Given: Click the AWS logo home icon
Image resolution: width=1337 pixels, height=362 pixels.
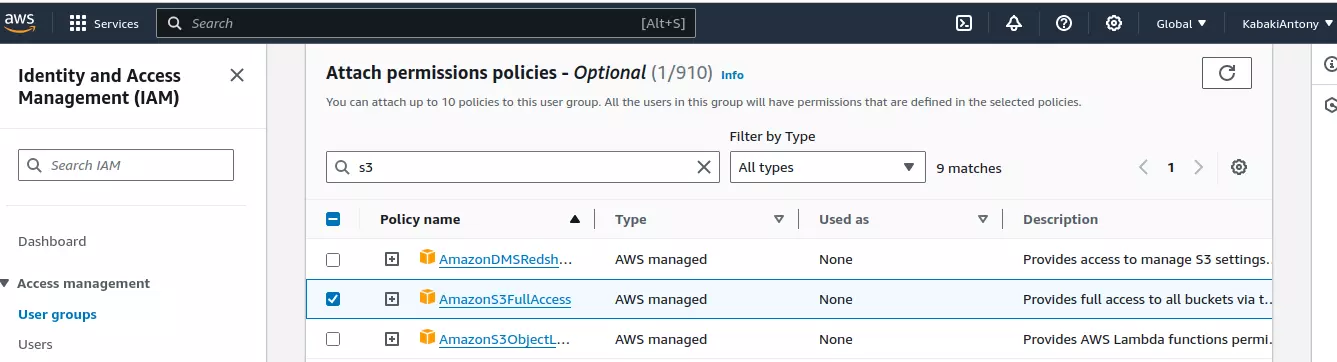Looking at the screenshot, I should pyautogui.click(x=20, y=23).
